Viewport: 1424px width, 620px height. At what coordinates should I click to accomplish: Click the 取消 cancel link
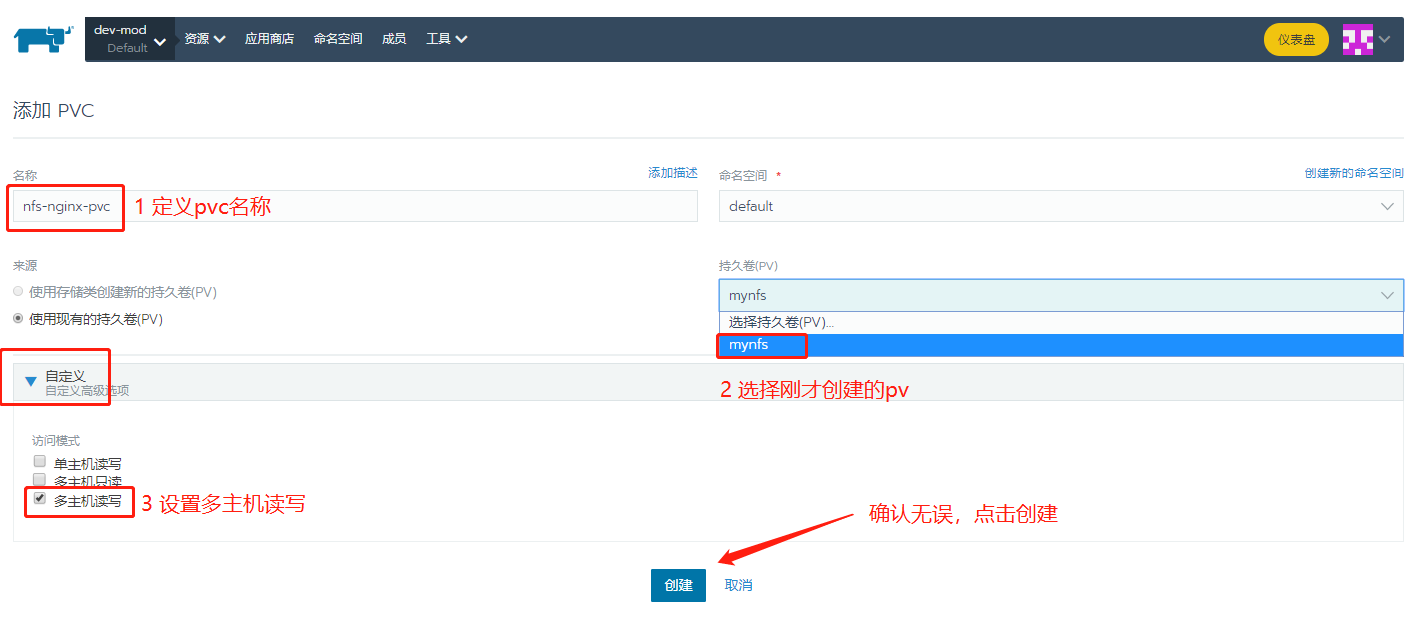click(737, 585)
